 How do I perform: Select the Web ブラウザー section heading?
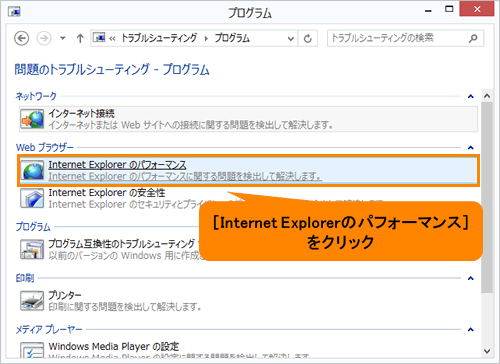pyautogui.click(x=45, y=147)
